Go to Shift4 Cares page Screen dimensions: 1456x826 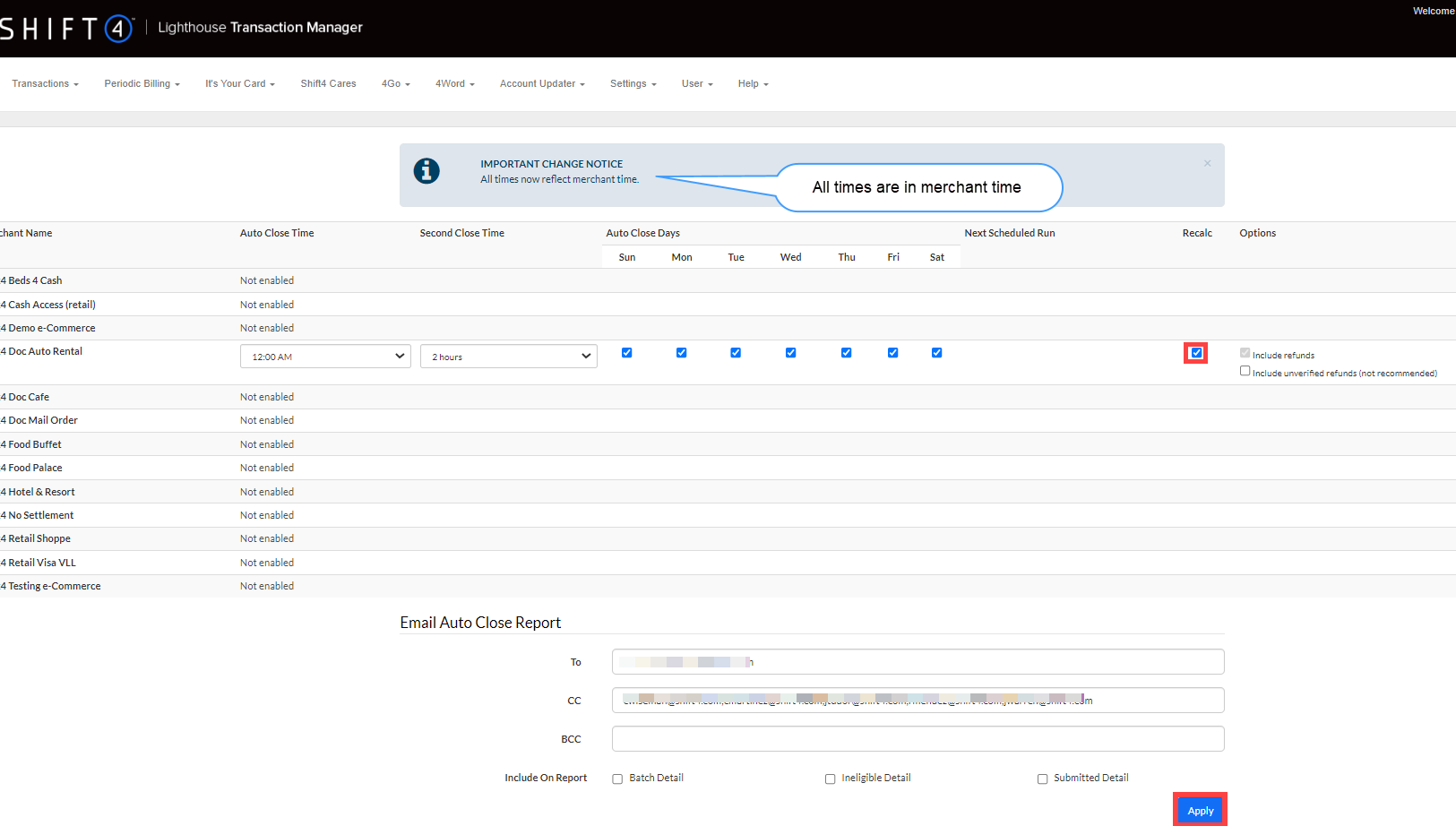pyautogui.click(x=328, y=84)
